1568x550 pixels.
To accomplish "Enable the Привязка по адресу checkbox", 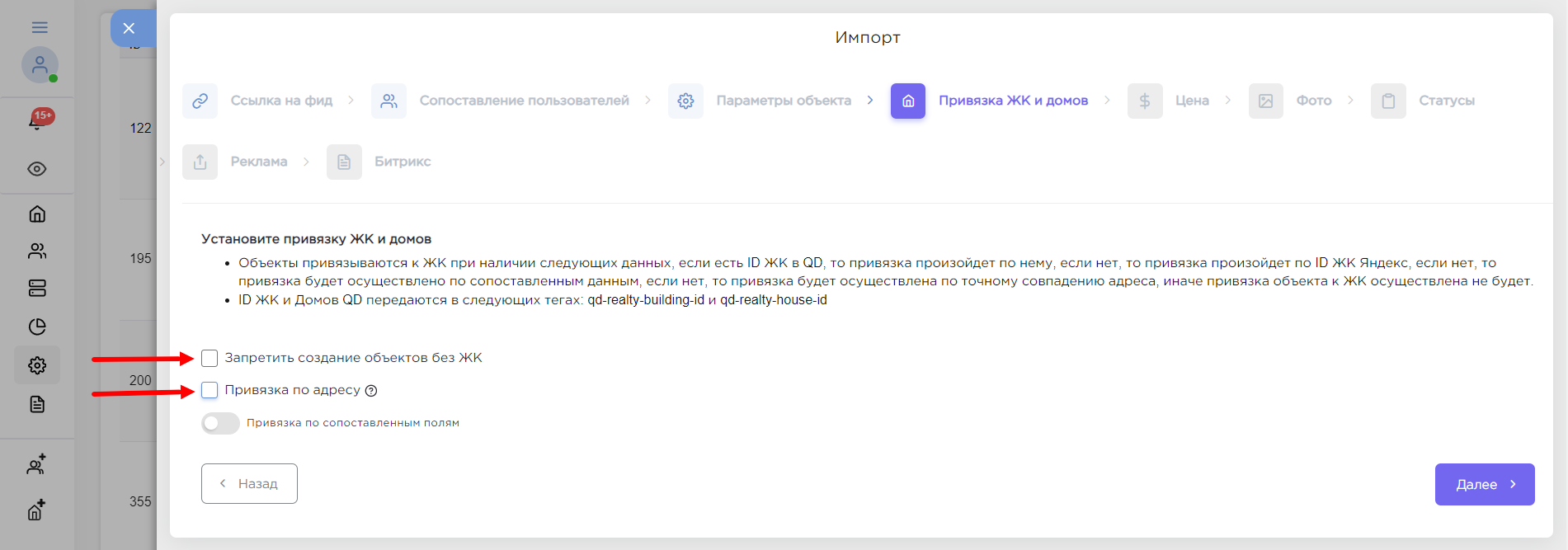I will [x=210, y=390].
